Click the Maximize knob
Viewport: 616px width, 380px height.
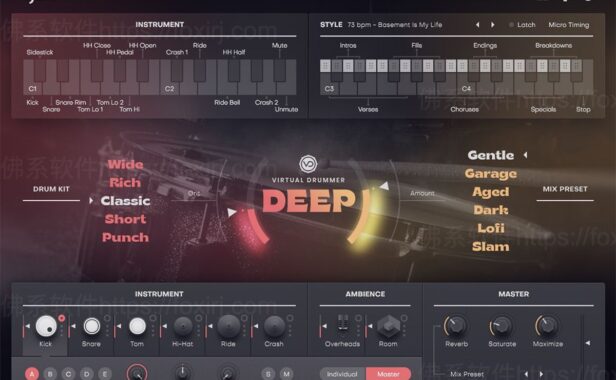click(547, 326)
